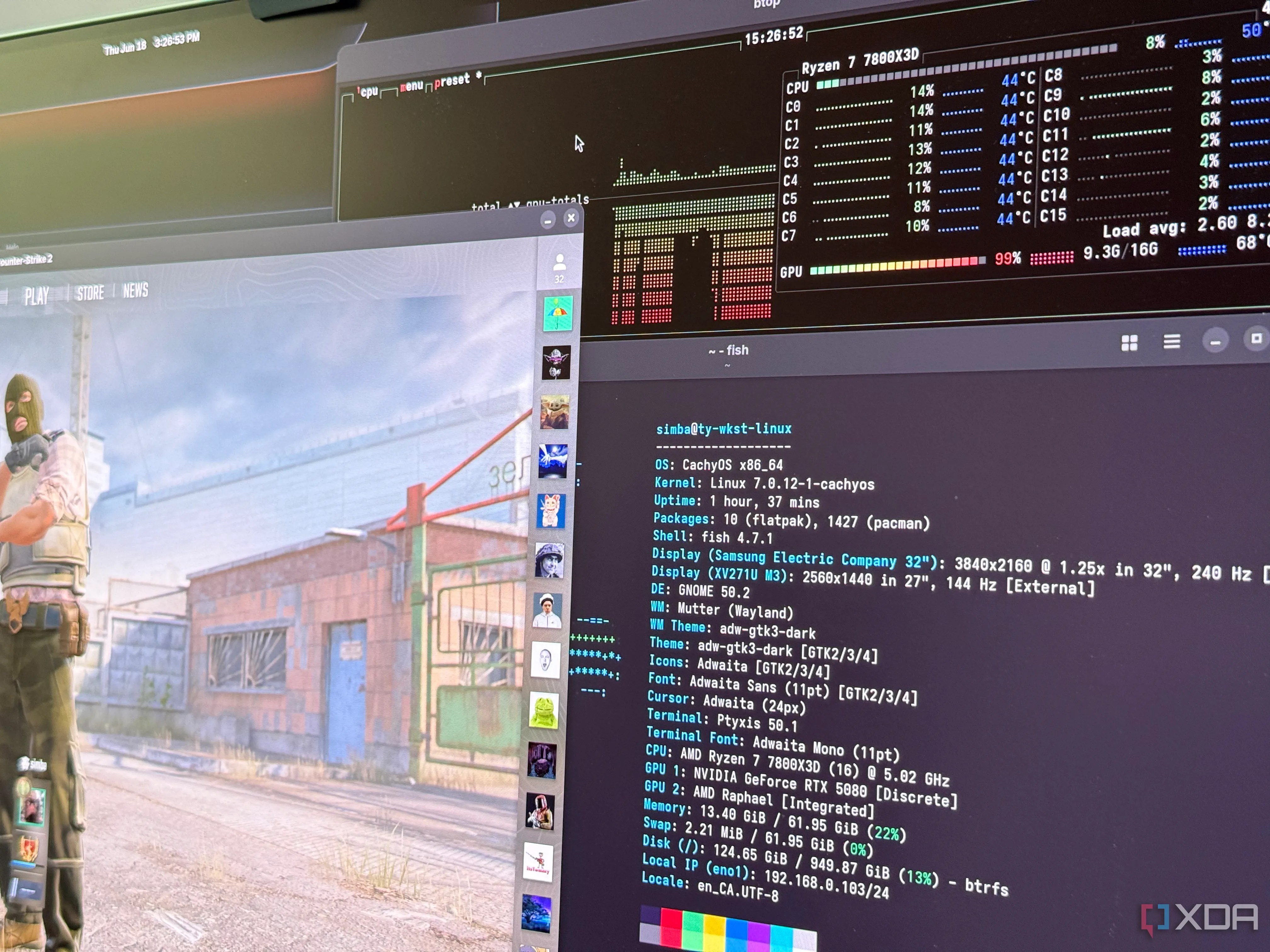Select the cpu tab in btop

pos(368,92)
